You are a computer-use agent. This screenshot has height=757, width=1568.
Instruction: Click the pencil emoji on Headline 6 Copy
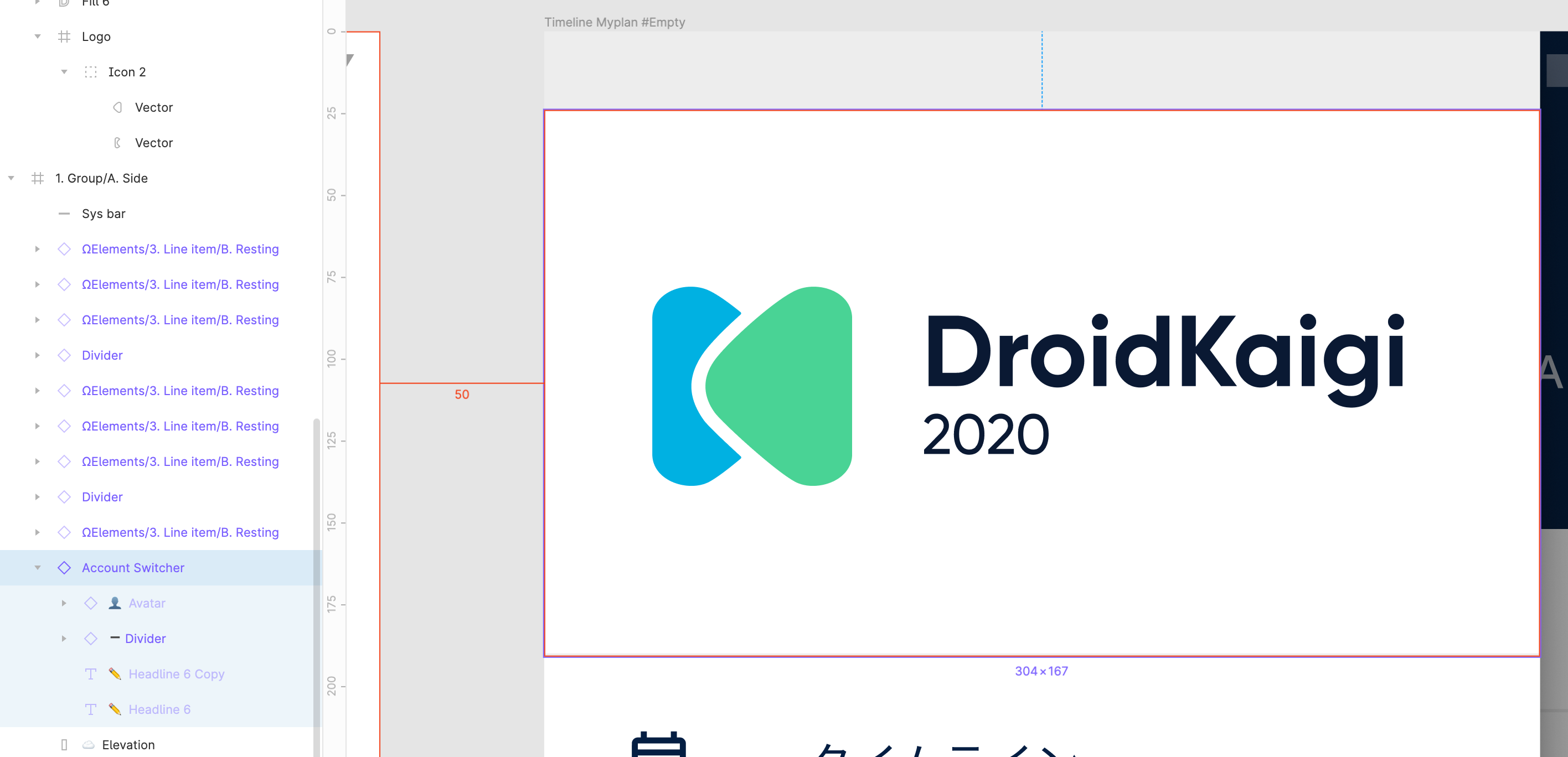pyautogui.click(x=115, y=673)
